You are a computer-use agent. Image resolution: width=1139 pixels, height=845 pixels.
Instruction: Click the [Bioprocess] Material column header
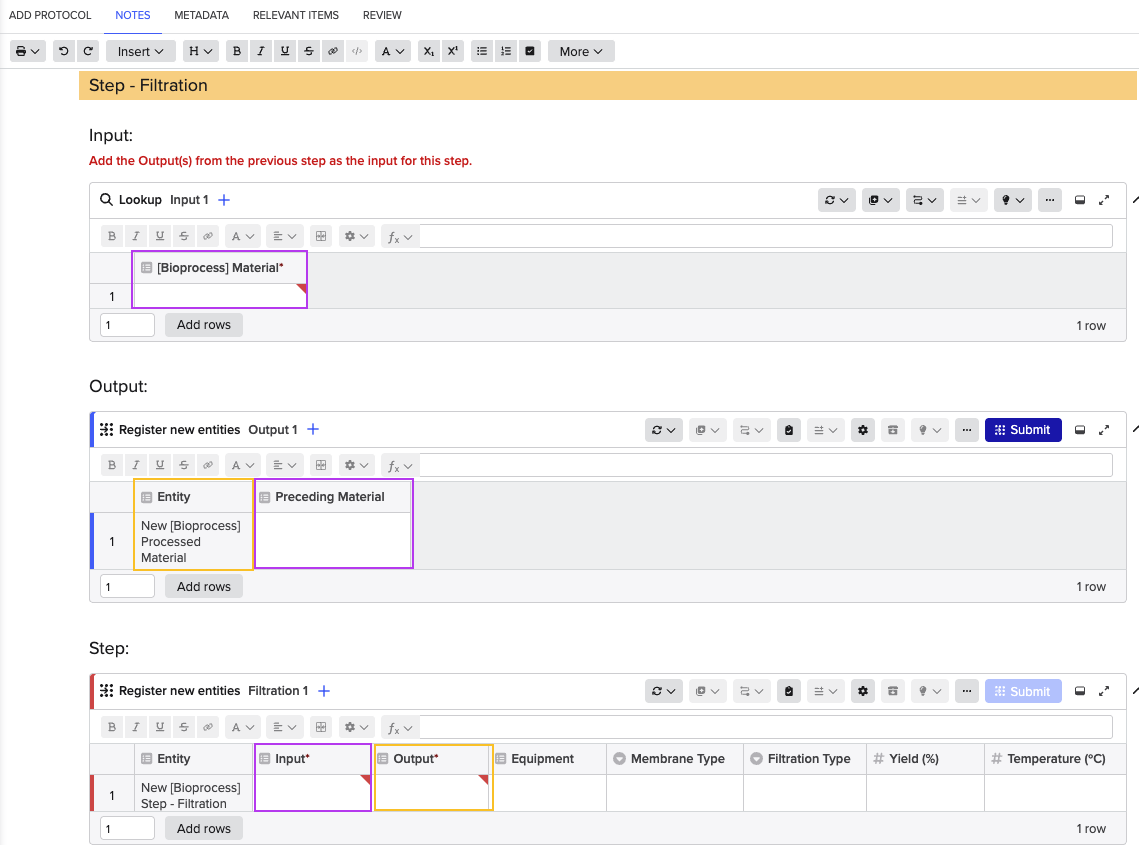pos(220,267)
